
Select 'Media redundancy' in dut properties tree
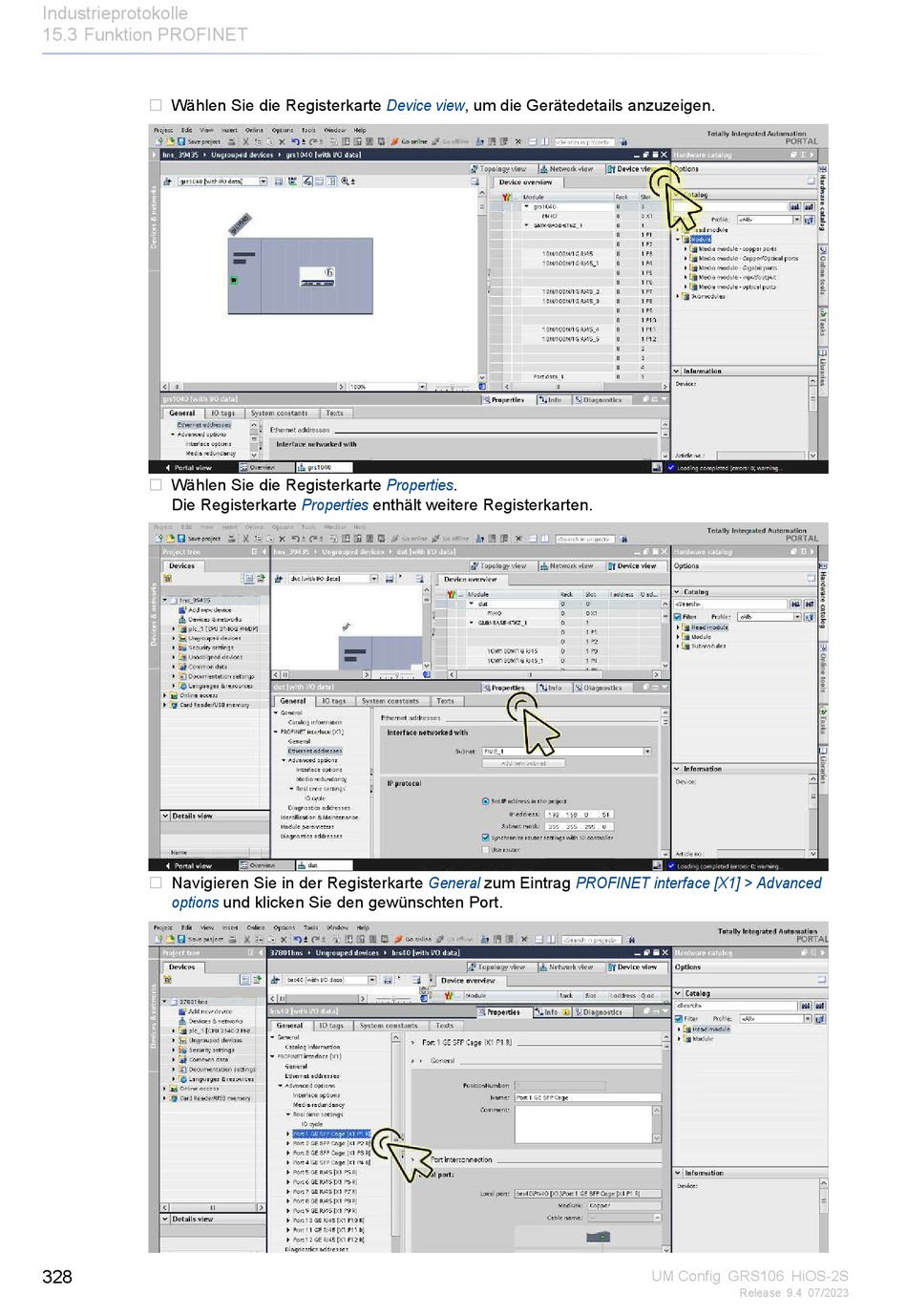321,779
